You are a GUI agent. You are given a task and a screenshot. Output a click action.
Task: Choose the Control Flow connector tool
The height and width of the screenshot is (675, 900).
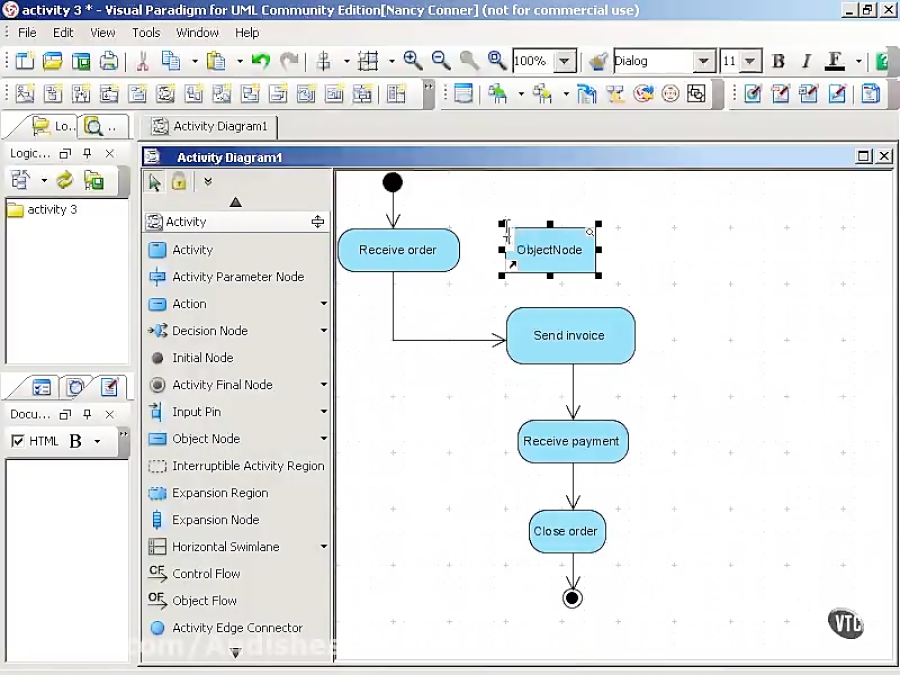point(205,574)
